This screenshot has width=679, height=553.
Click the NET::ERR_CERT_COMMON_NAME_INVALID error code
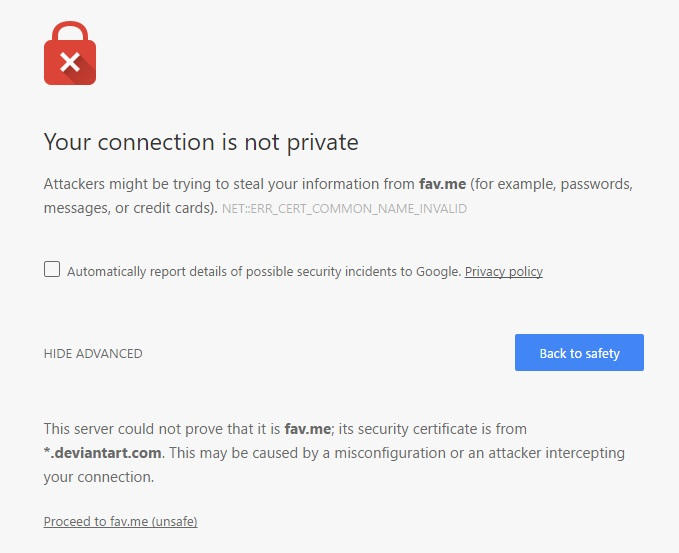[x=344, y=209]
